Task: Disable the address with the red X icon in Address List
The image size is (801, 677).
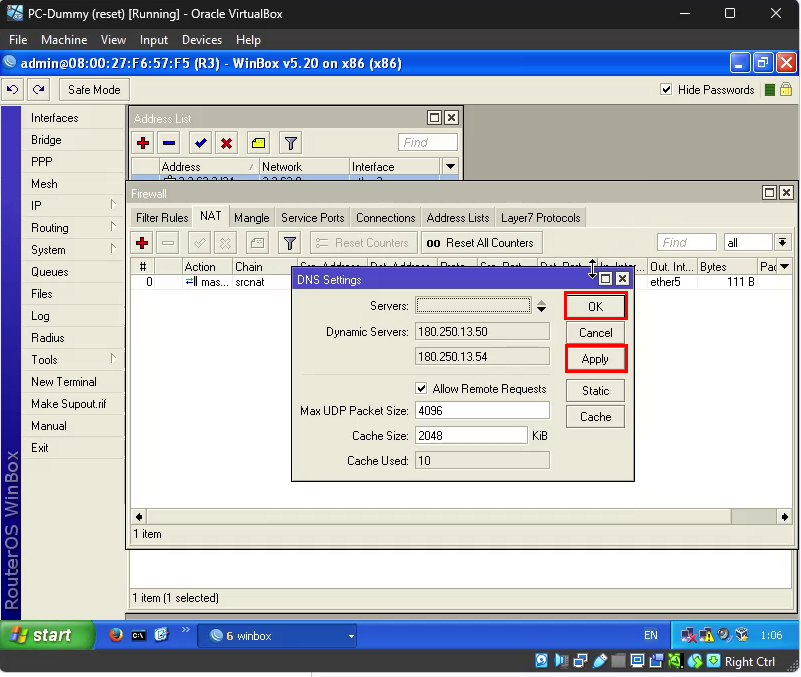Action: pyautogui.click(x=227, y=143)
